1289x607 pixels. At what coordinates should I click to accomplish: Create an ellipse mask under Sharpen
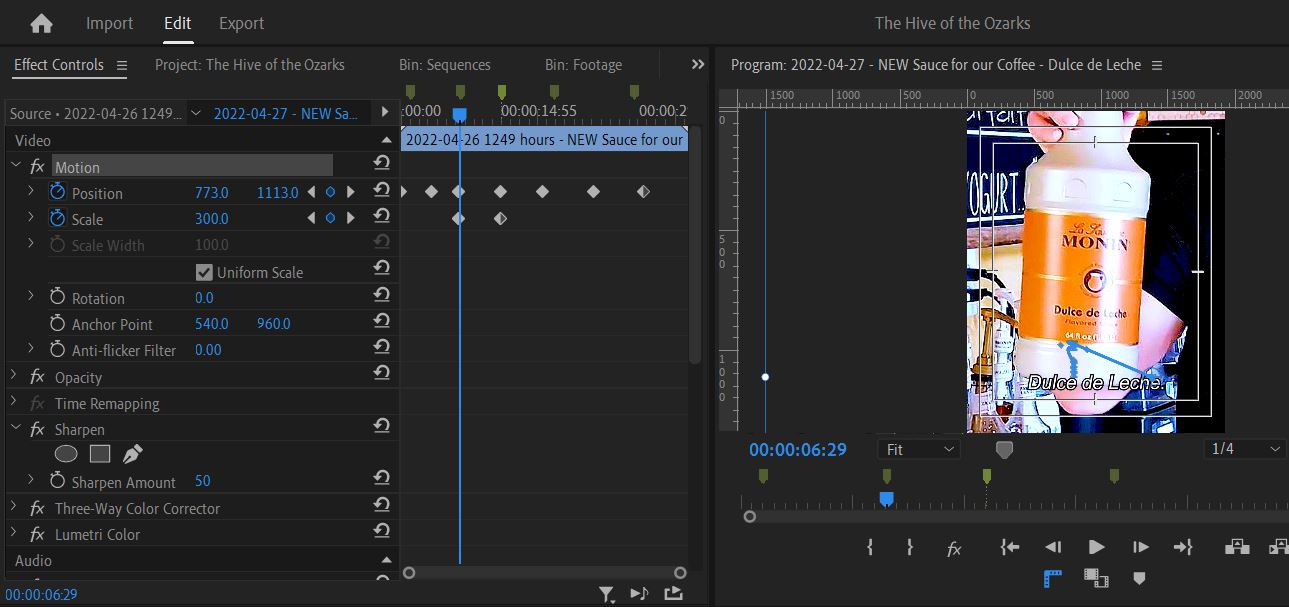66,454
